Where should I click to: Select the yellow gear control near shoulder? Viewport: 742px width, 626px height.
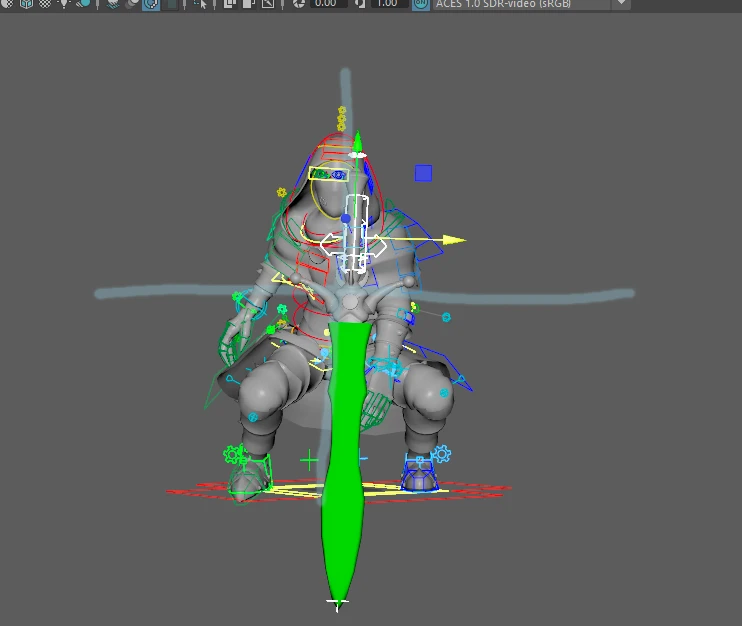(x=282, y=193)
